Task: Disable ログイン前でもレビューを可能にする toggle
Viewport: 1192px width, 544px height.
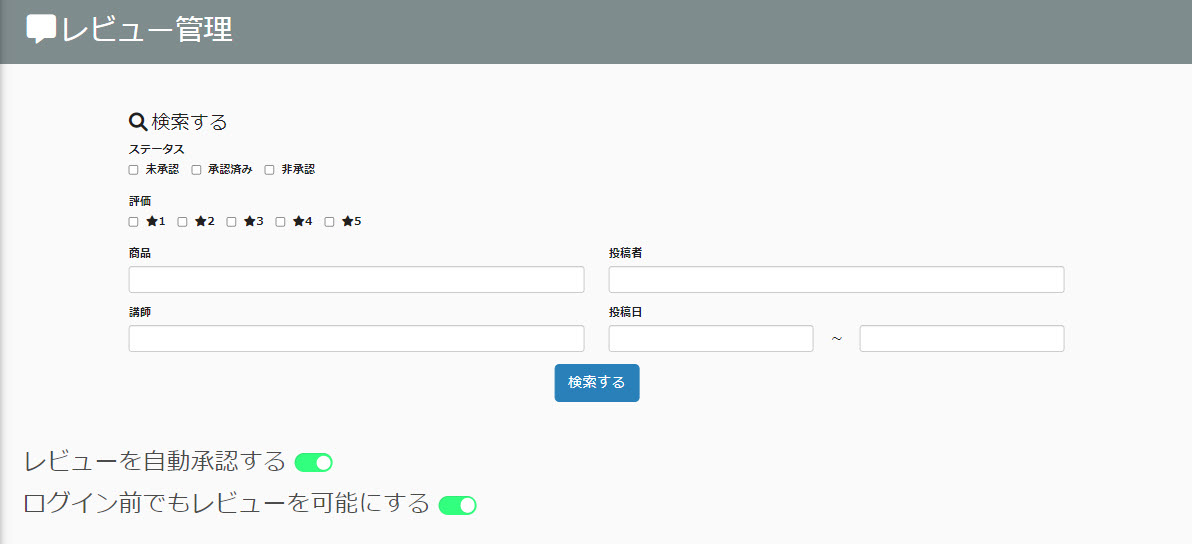Action: point(457,505)
